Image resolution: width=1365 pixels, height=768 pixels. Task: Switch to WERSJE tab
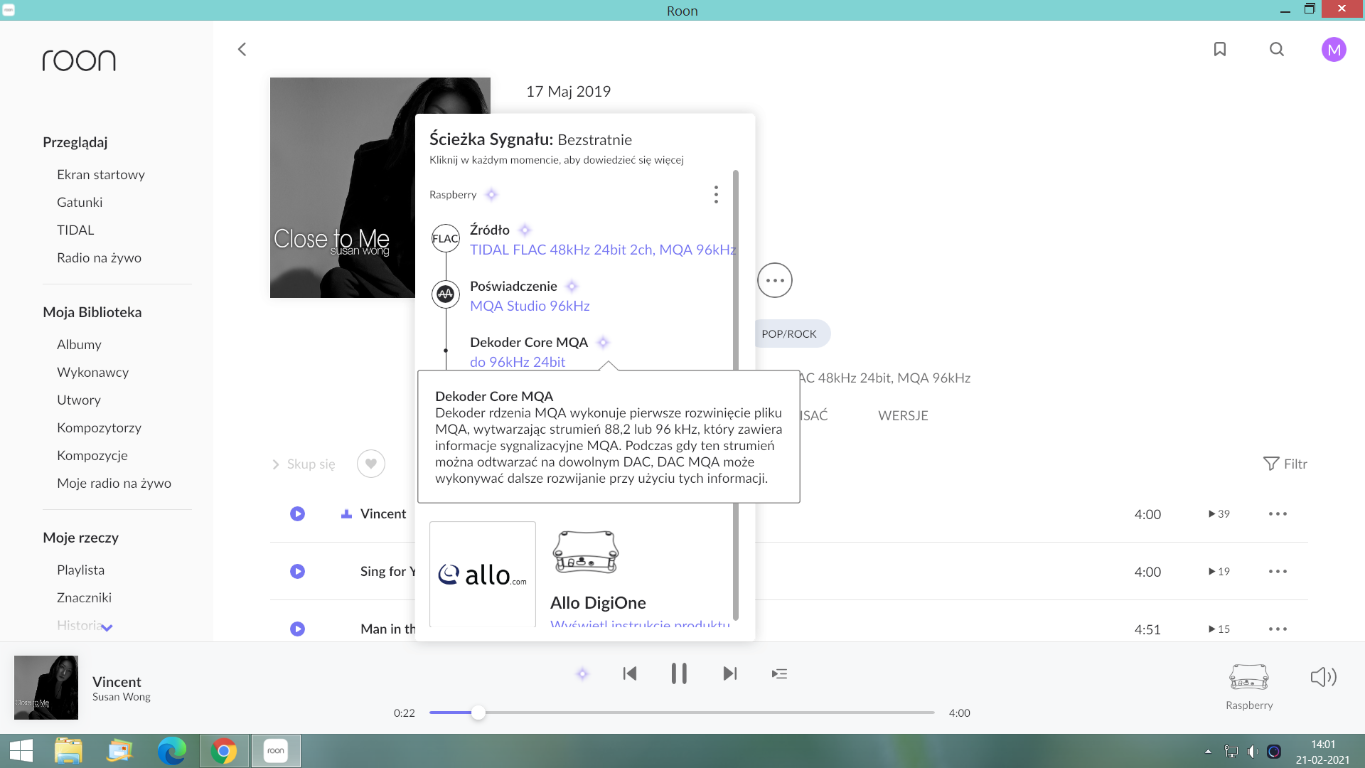point(903,415)
